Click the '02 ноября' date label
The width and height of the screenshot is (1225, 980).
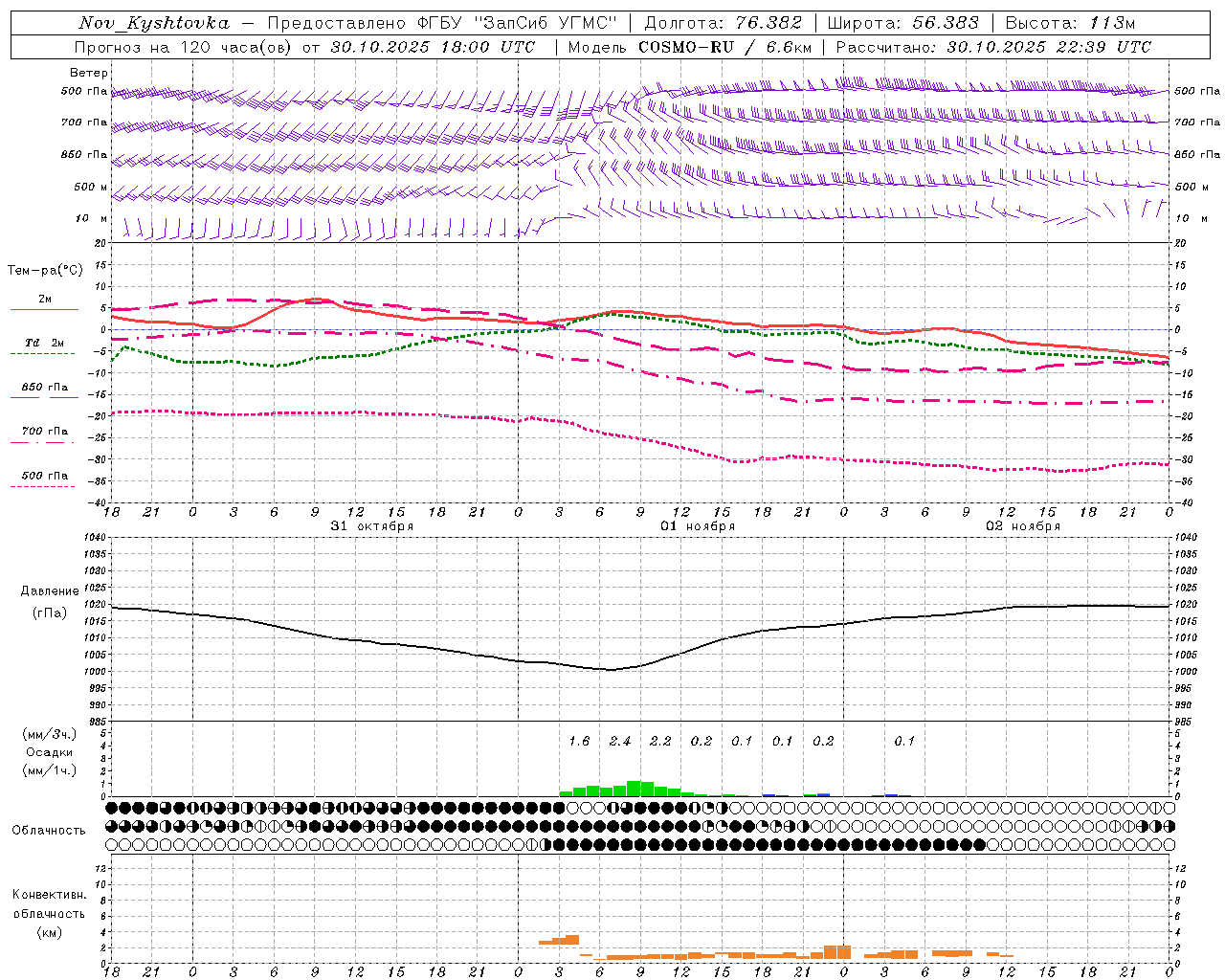[x=1023, y=526]
